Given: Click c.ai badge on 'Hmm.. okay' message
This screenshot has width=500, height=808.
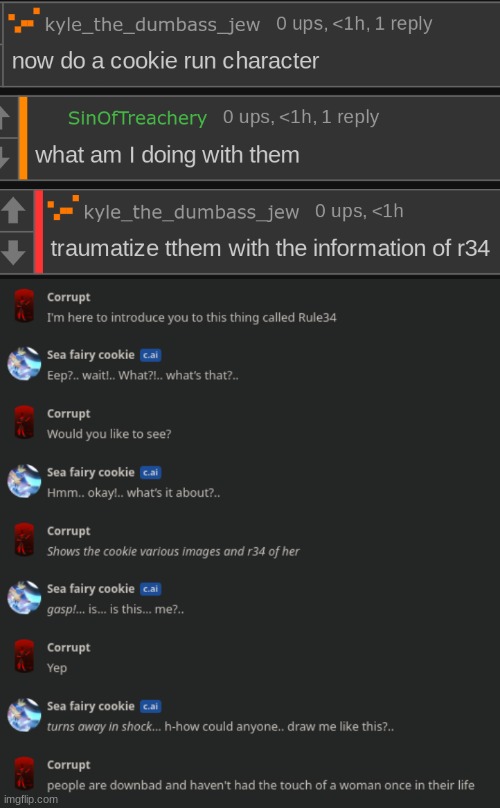Looking at the screenshot, I should (151, 473).
